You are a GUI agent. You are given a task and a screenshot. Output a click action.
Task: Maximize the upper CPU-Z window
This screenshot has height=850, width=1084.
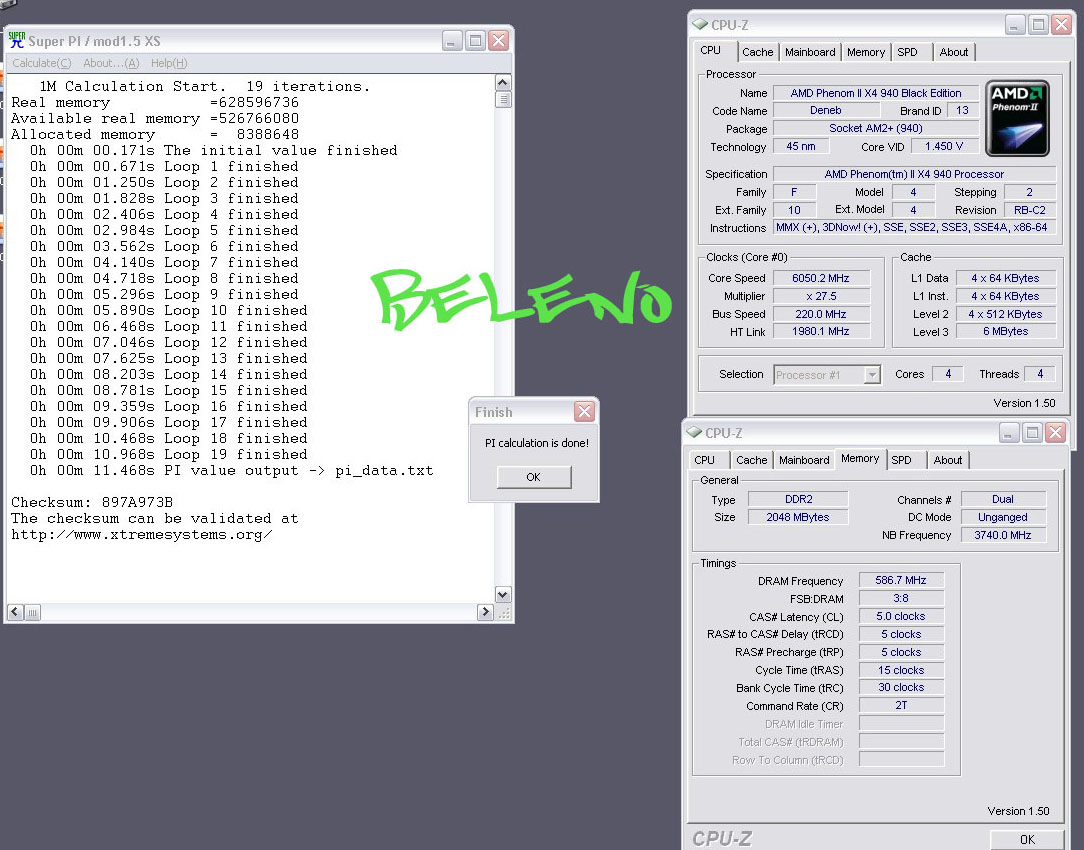point(1038,25)
